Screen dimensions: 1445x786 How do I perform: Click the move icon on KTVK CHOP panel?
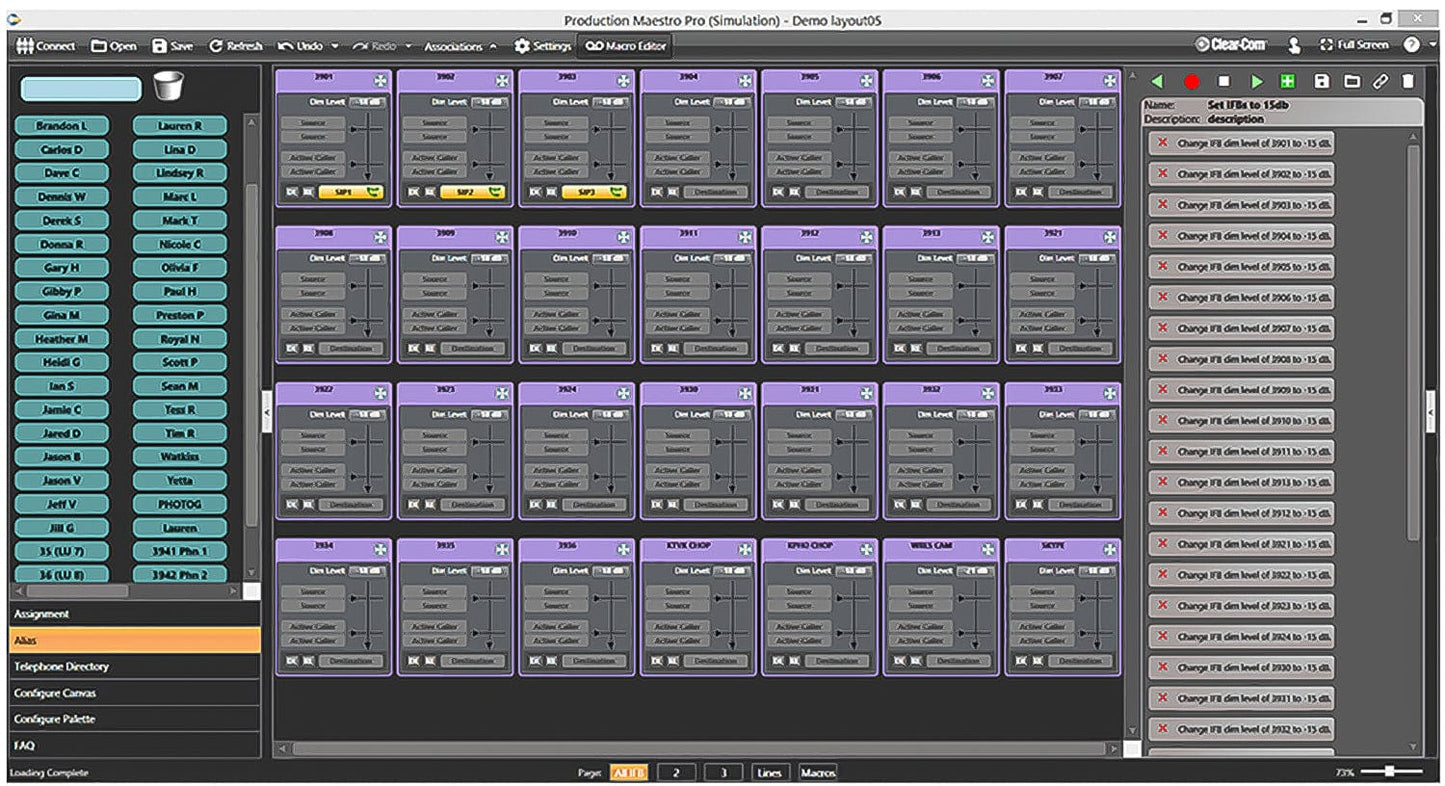click(x=745, y=549)
